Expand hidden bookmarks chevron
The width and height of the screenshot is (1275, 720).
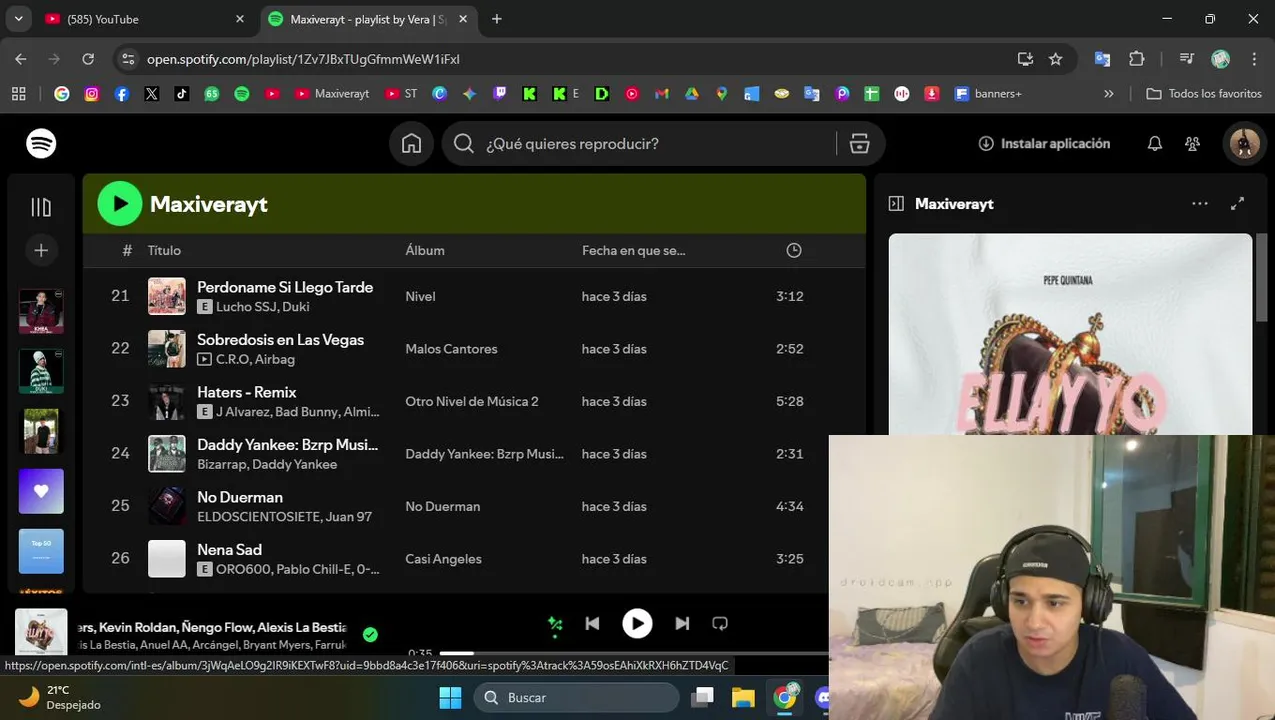[1108, 94]
